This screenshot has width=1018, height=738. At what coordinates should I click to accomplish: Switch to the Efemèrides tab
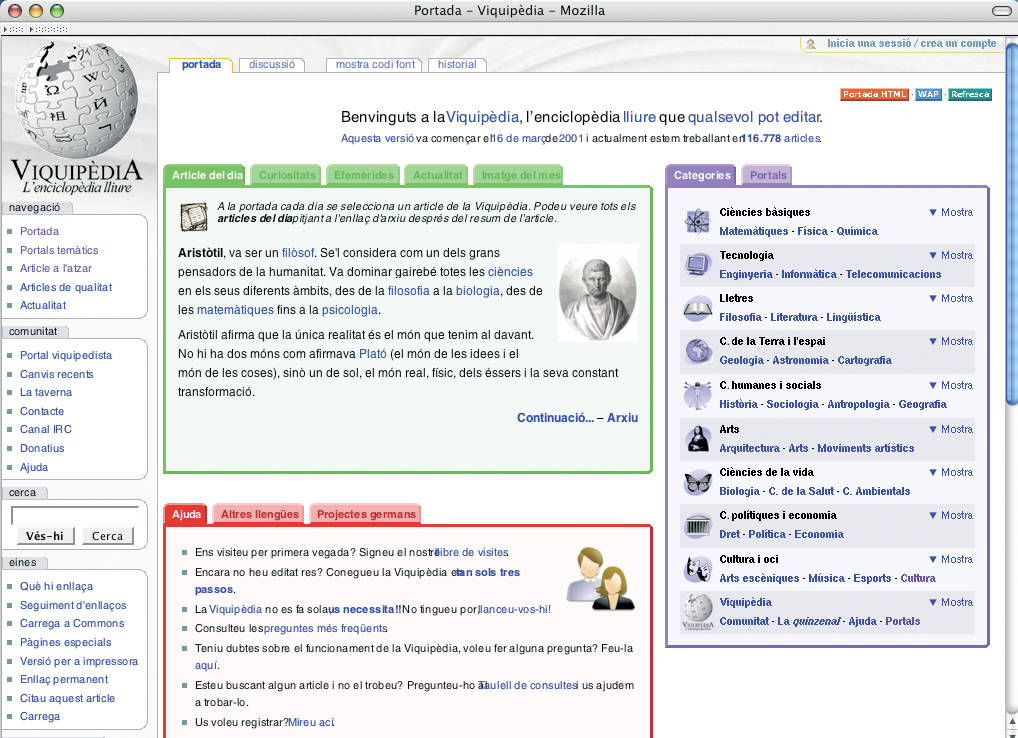point(364,175)
